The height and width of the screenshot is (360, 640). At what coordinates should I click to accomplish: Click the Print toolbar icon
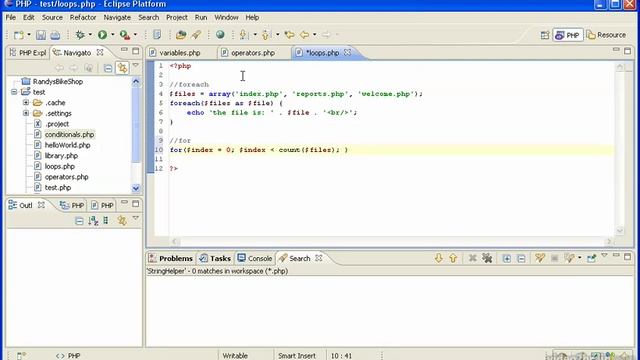tap(55, 35)
